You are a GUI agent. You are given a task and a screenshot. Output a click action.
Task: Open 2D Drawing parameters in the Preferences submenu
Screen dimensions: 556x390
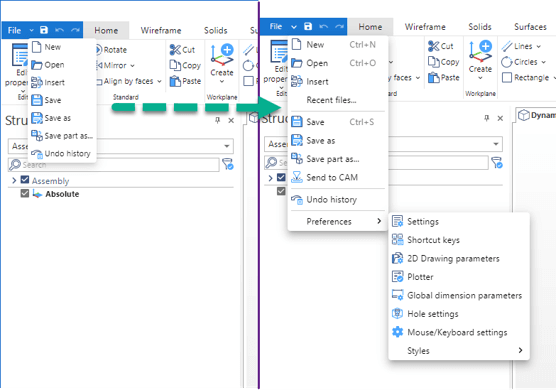tap(459, 258)
